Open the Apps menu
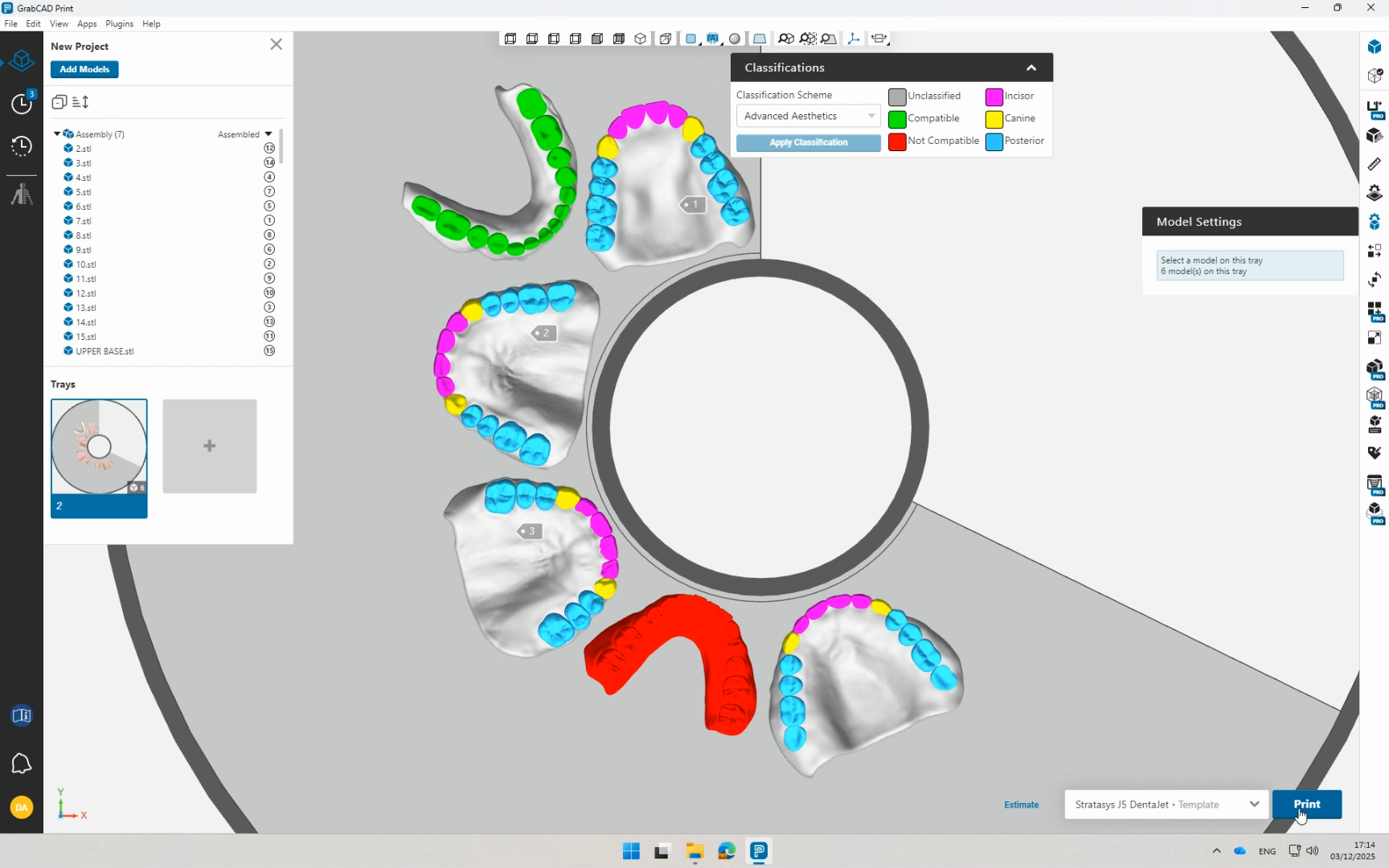This screenshot has width=1389, height=868. pos(87,24)
